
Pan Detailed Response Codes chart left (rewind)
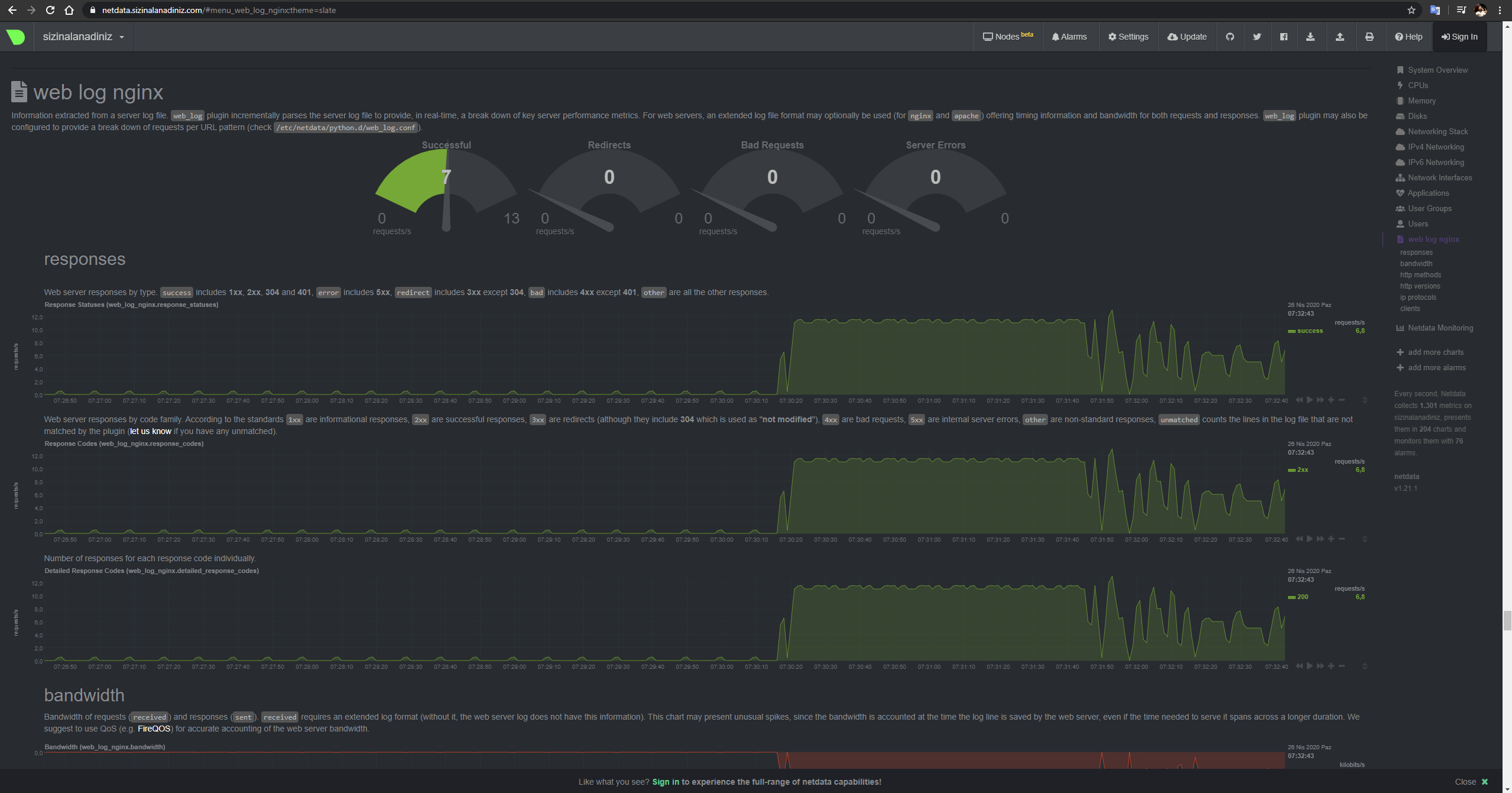[1299, 666]
